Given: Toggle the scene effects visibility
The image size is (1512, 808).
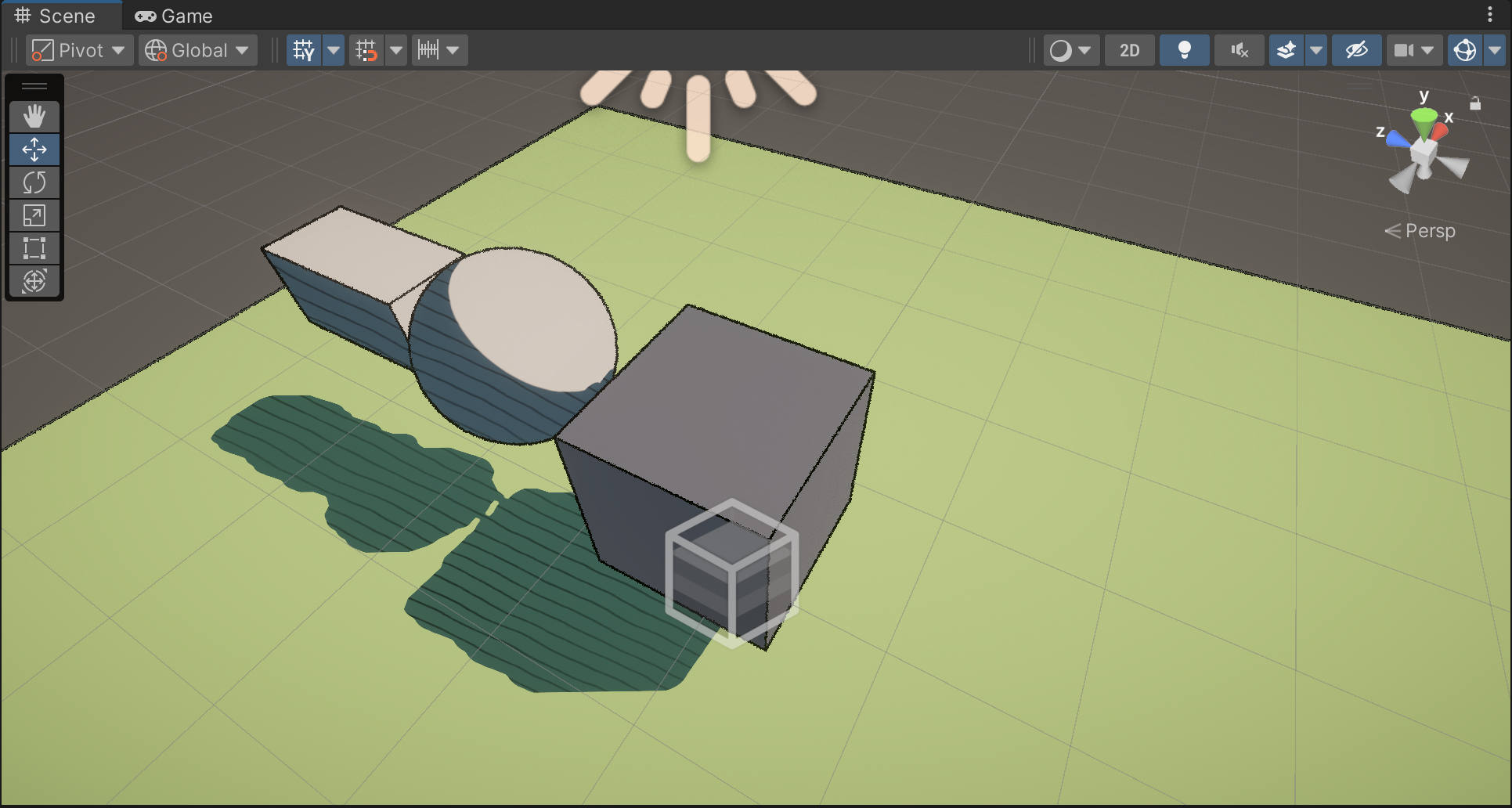Looking at the screenshot, I should tap(1285, 50).
